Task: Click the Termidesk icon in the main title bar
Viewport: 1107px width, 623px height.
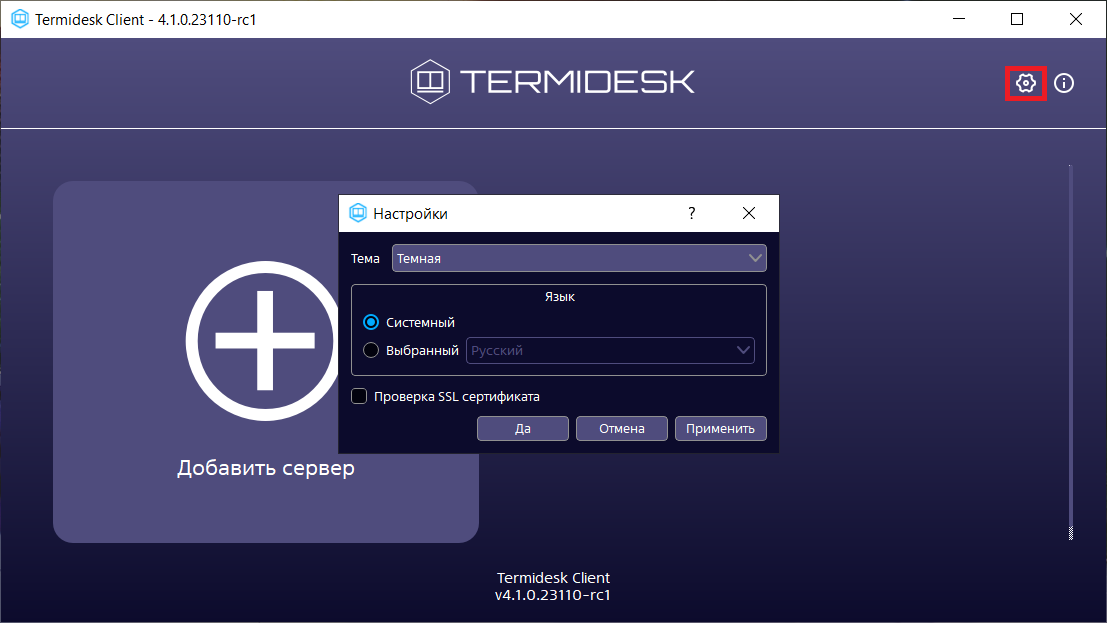Action: (18, 19)
